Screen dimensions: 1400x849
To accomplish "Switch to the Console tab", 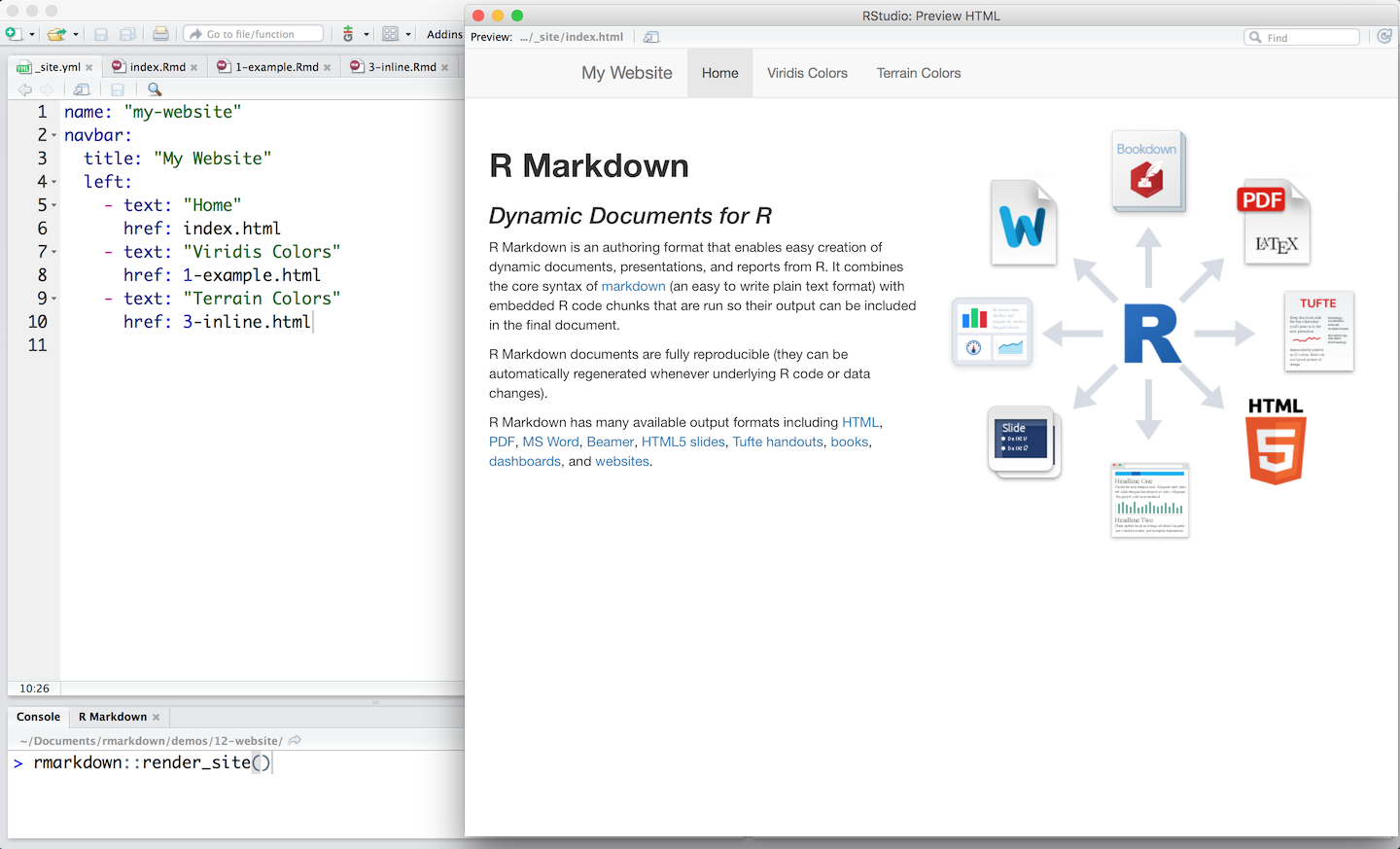I will coord(38,717).
